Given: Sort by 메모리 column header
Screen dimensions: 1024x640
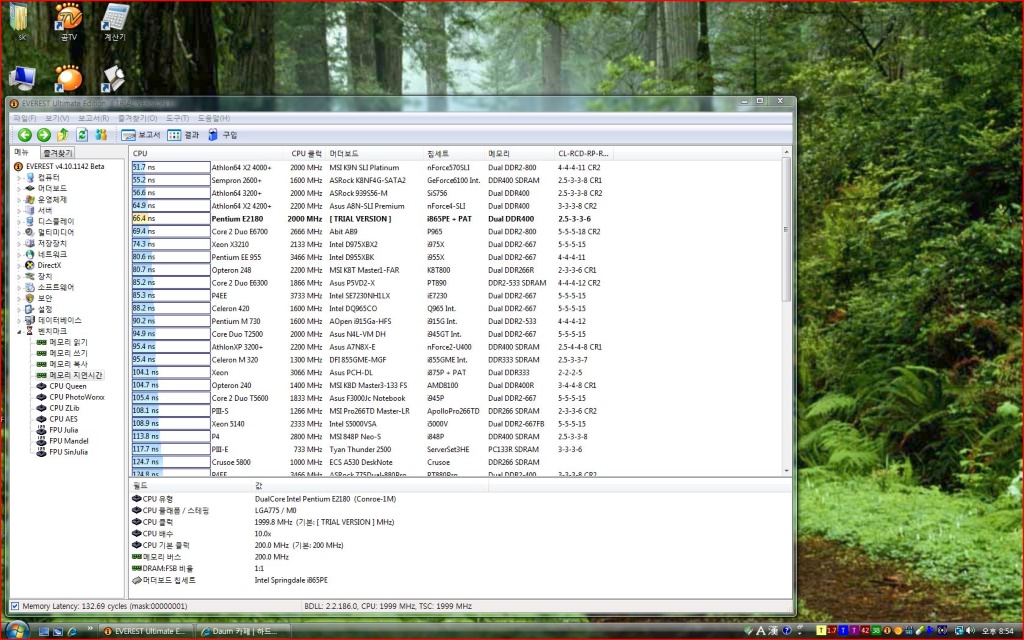Looking at the screenshot, I should 519,153.
